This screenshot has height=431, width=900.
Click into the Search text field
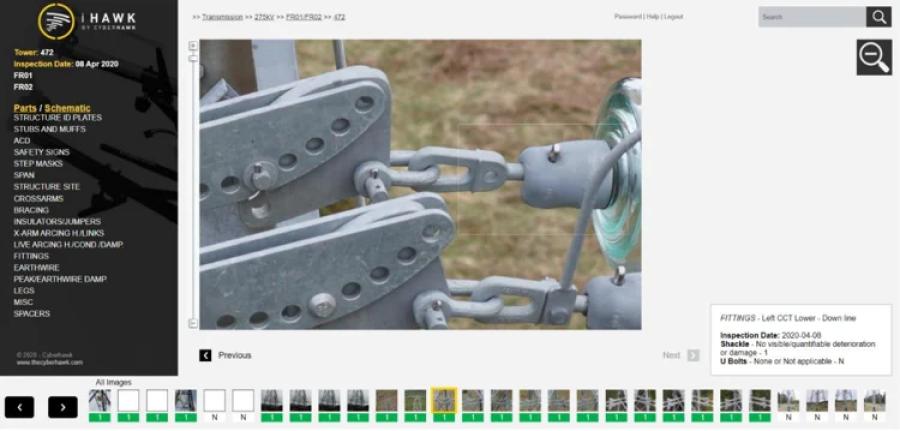pos(811,17)
